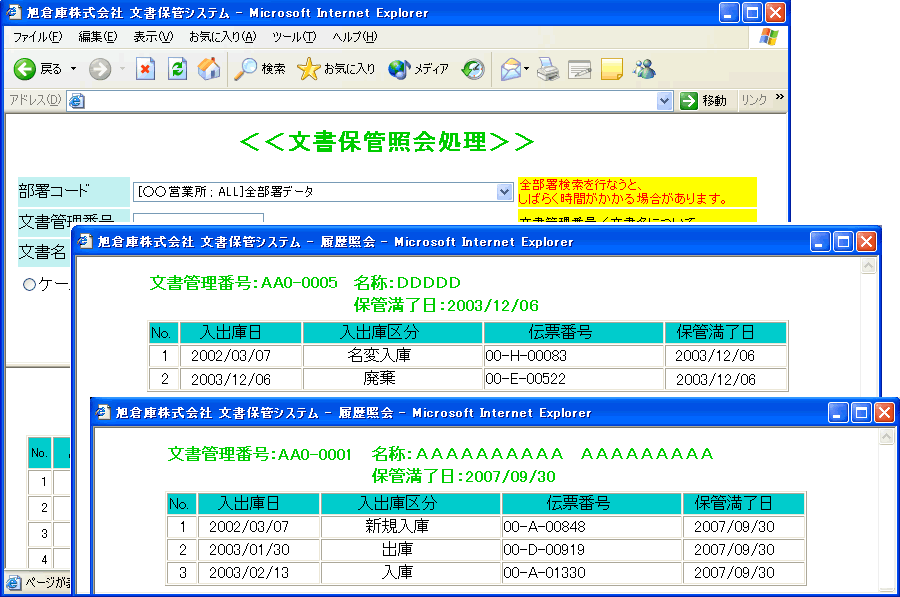Close the AA0-0005 履歴照会 window
Viewport: 900px width, 597px height.
pyautogui.click(x=866, y=242)
